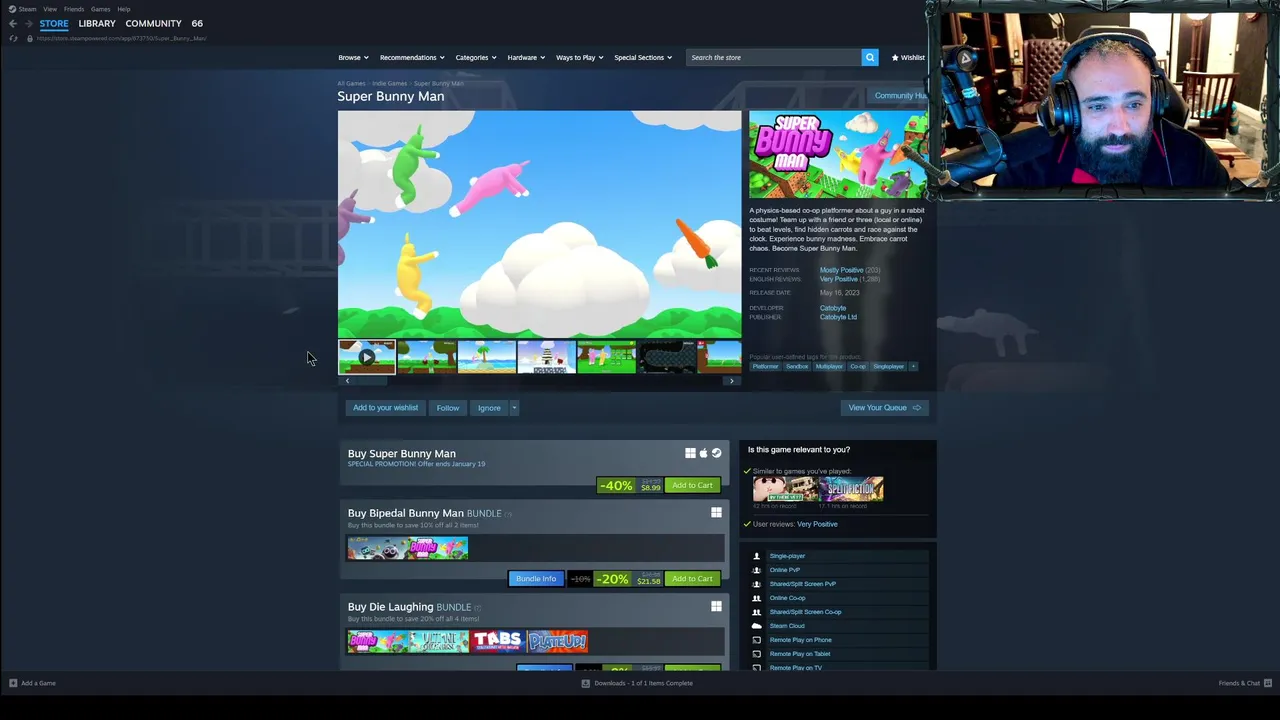Click the Remote Play on Phone icon
This screenshot has width=1280, height=720.
click(756, 640)
